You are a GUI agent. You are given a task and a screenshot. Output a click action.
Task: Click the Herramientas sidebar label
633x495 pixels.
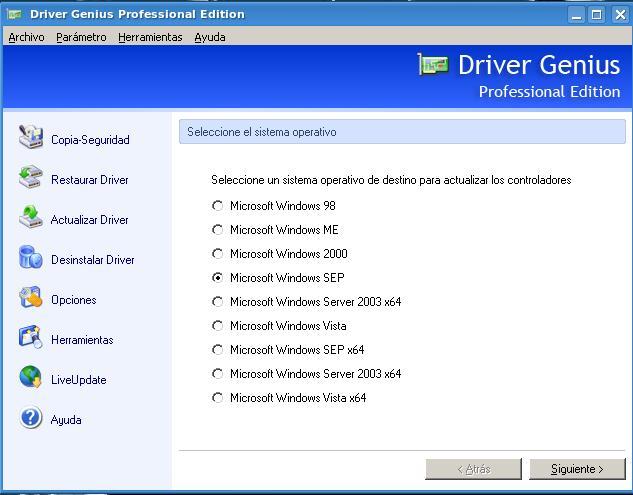pos(82,340)
